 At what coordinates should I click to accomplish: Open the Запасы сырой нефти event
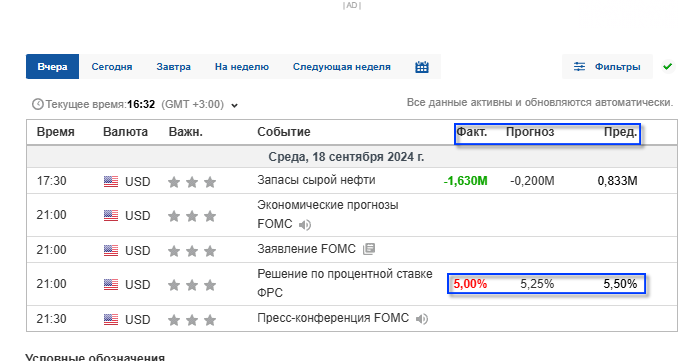click(x=316, y=180)
